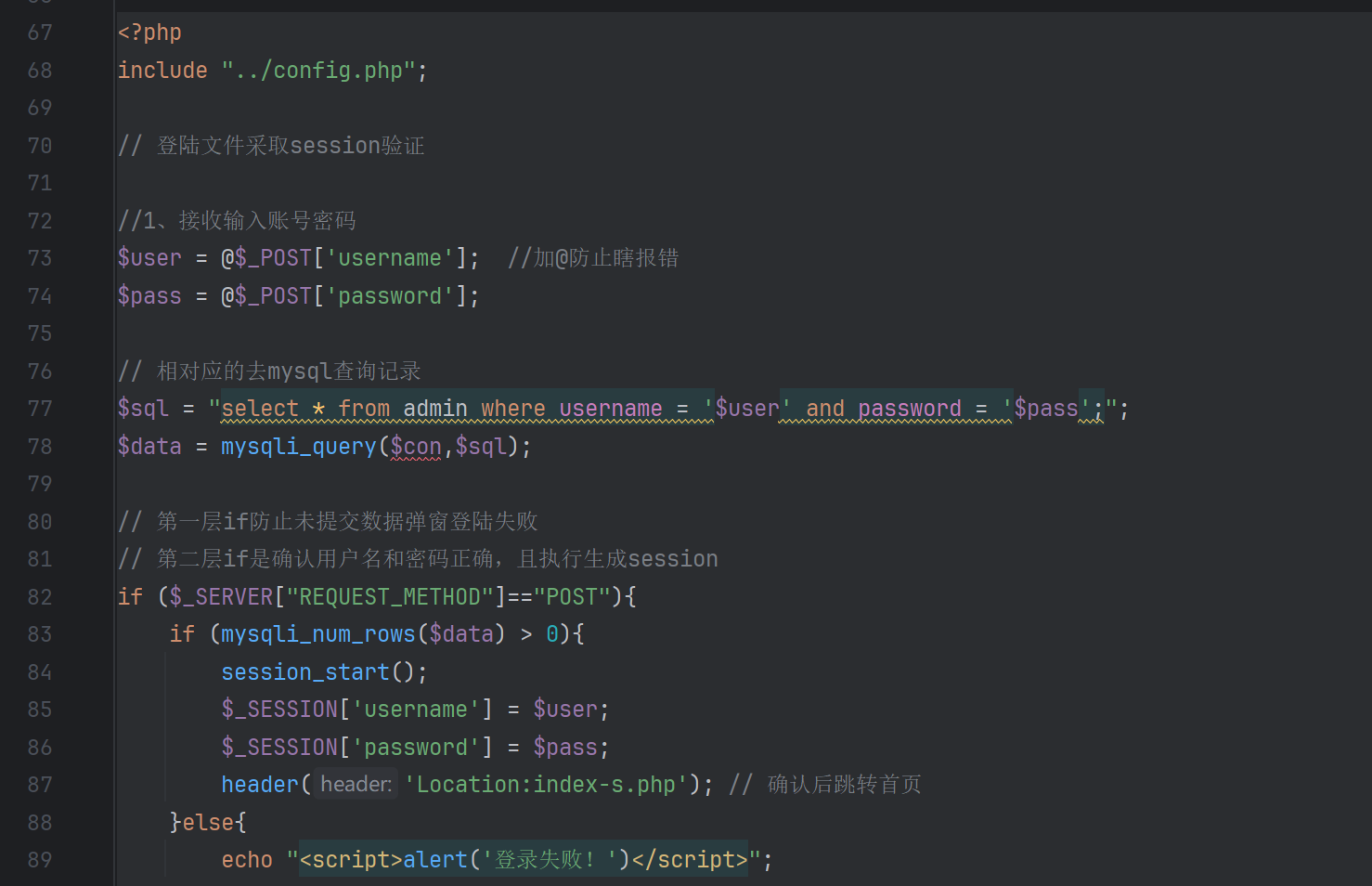This screenshot has height=886, width=1372.
Task: Click the echo keyword on line 89
Action: pos(247,860)
